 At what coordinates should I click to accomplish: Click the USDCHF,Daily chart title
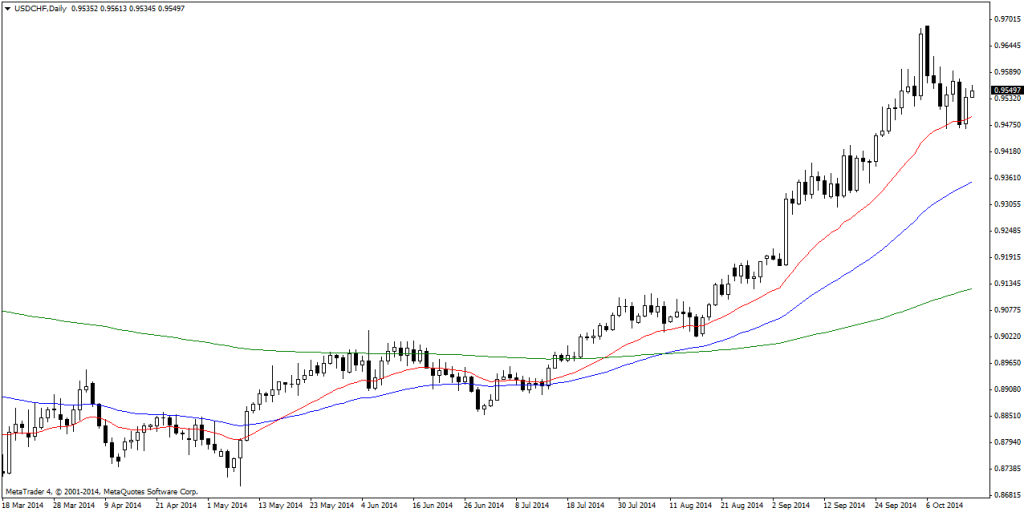40,9
